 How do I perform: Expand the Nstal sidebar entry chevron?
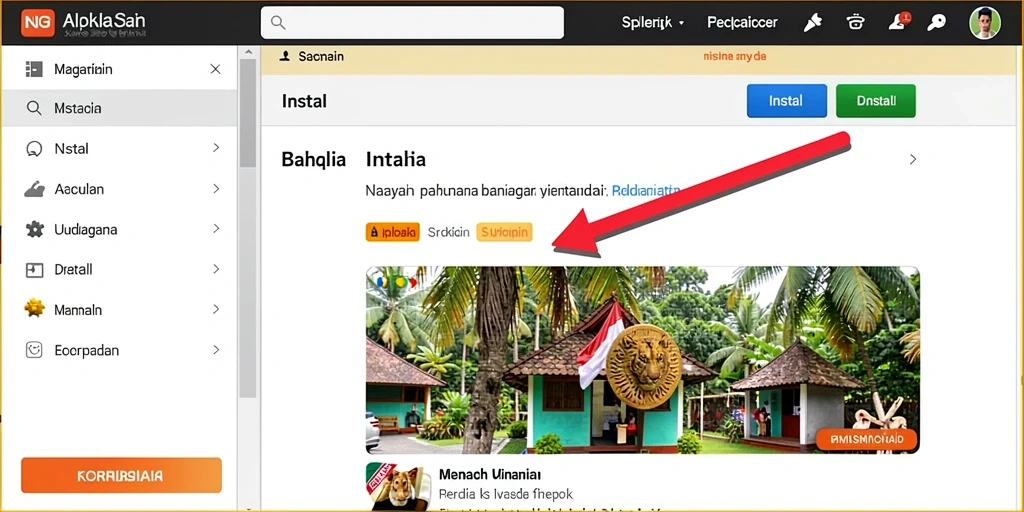pos(216,148)
